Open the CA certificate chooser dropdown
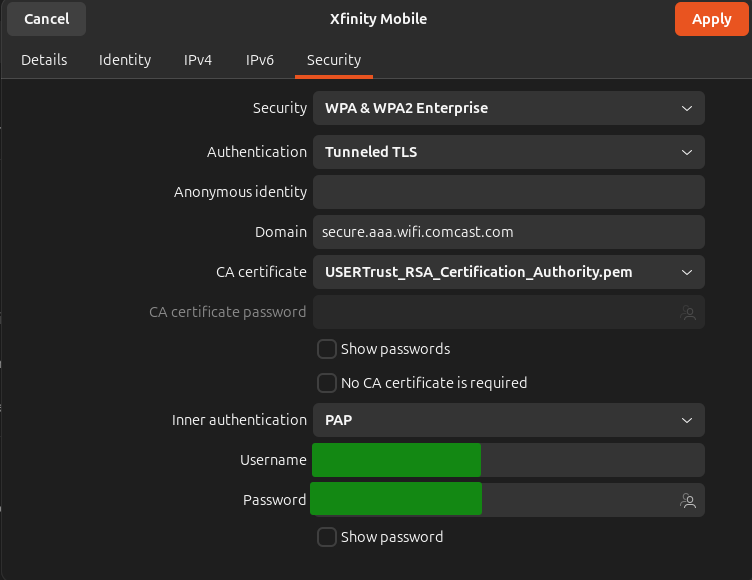This screenshot has width=752, height=580. coord(508,272)
